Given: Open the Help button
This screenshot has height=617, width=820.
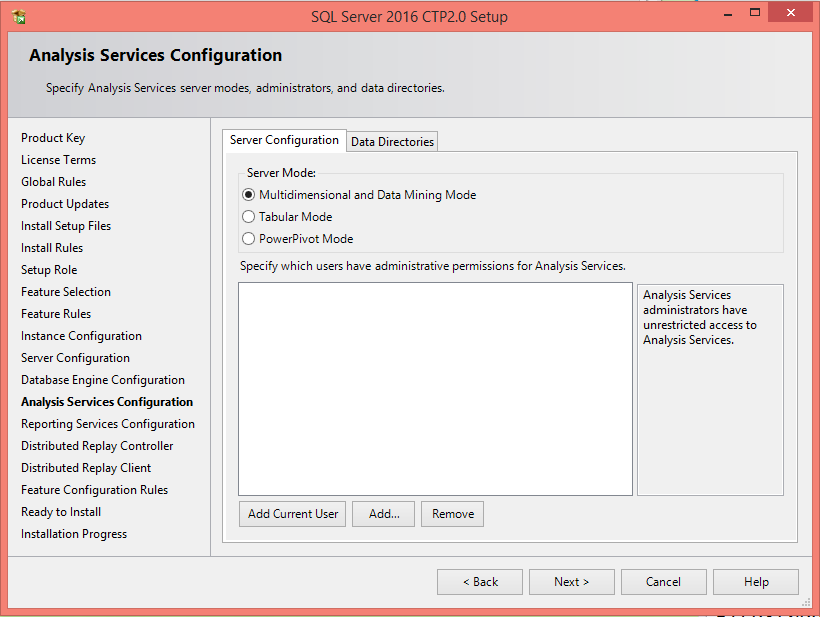Looking at the screenshot, I should [x=756, y=582].
